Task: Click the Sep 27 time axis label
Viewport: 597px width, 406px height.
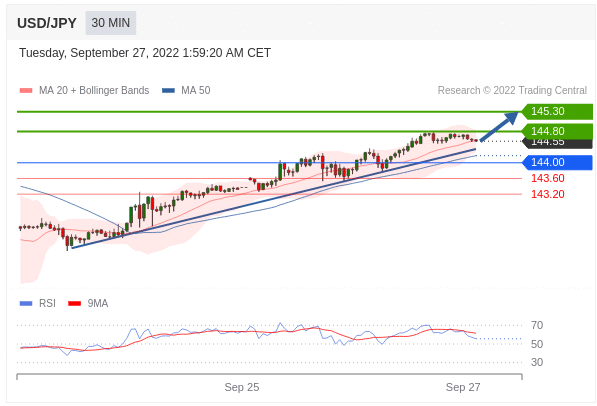Action: click(x=463, y=387)
